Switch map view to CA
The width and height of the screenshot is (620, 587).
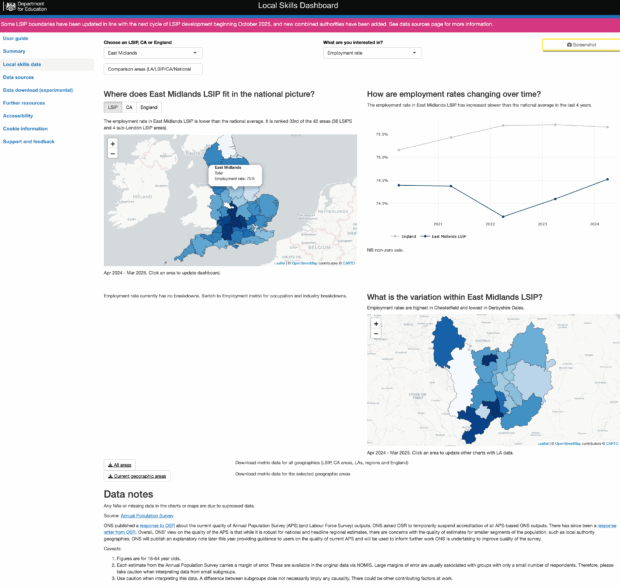pos(129,106)
